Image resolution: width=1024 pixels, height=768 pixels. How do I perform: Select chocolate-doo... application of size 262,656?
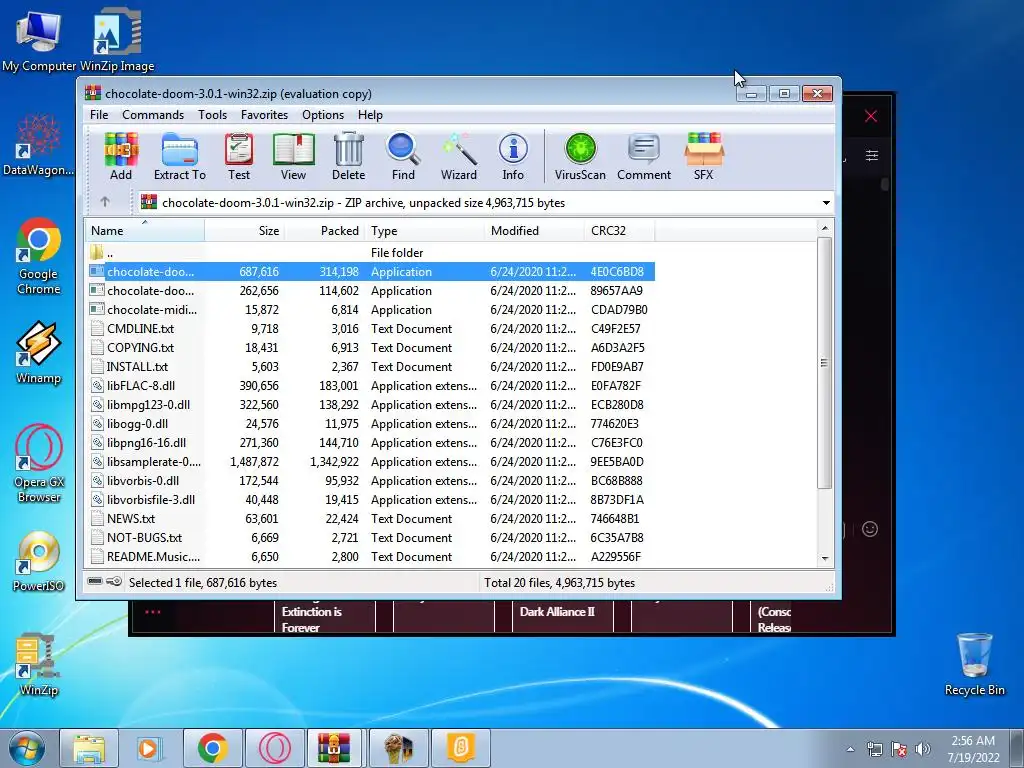(x=370, y=291)
